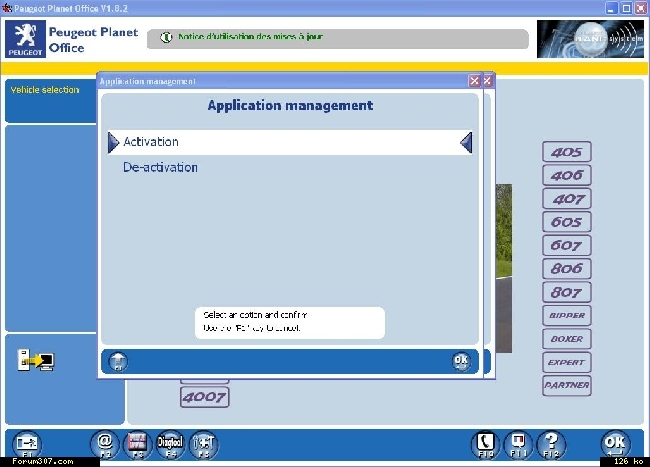The image size is (650, 467).
Task: Click the dialog back arrow F1 icon
Action: click(118, 362)
